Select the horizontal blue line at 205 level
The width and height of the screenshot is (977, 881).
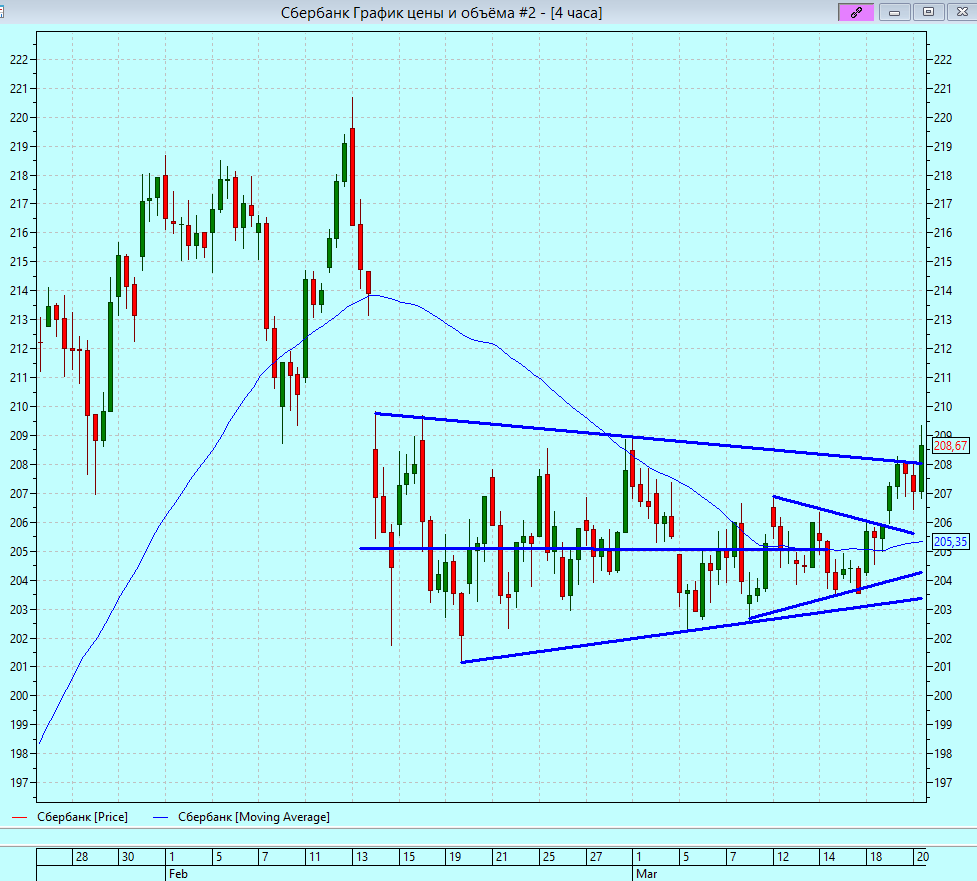point(592,549)
